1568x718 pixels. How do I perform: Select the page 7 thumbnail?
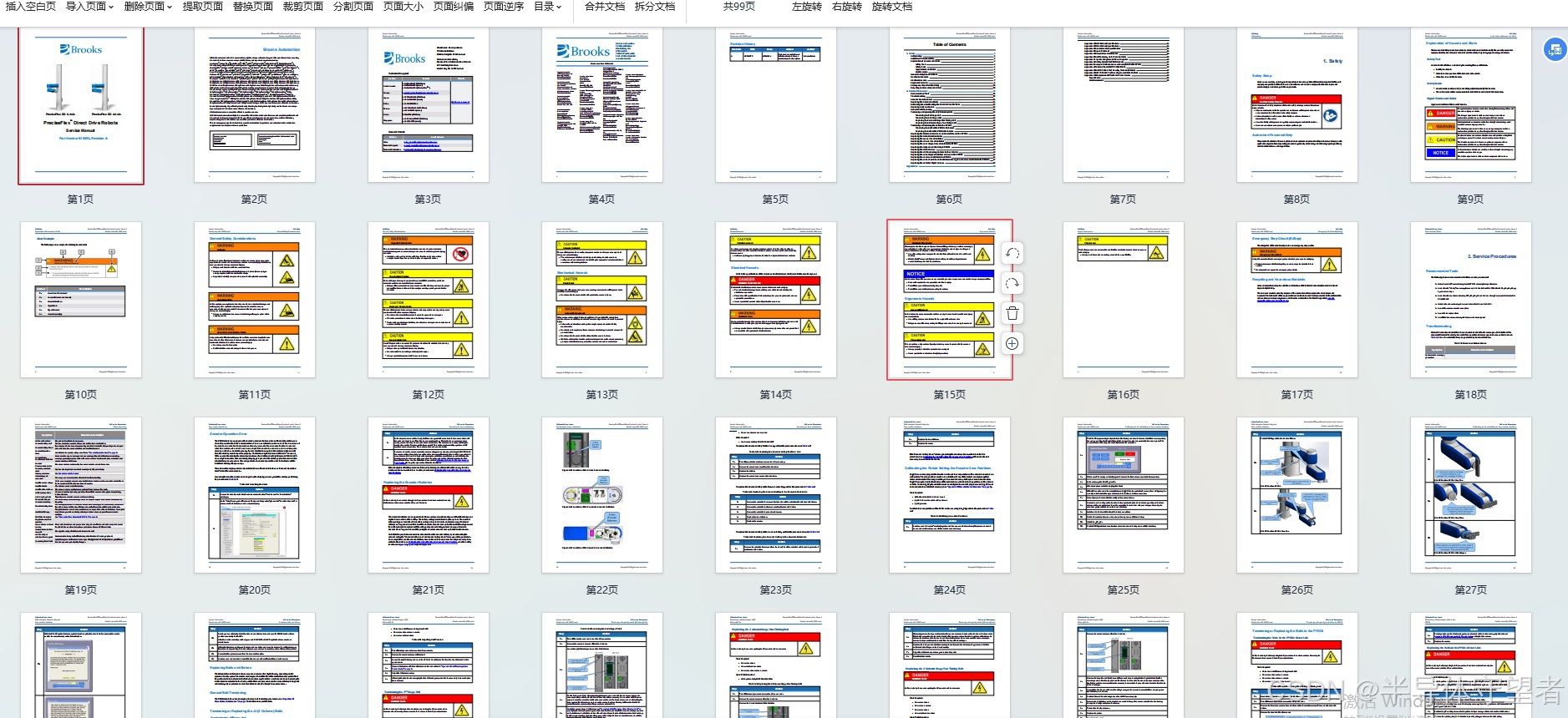[x=1124, y=105]
